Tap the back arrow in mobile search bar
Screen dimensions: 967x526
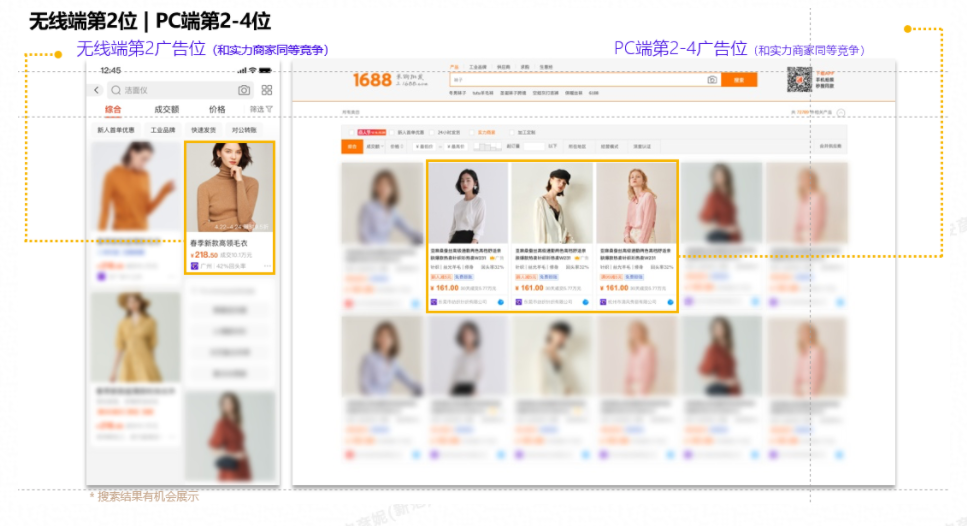tap(97, 90)
